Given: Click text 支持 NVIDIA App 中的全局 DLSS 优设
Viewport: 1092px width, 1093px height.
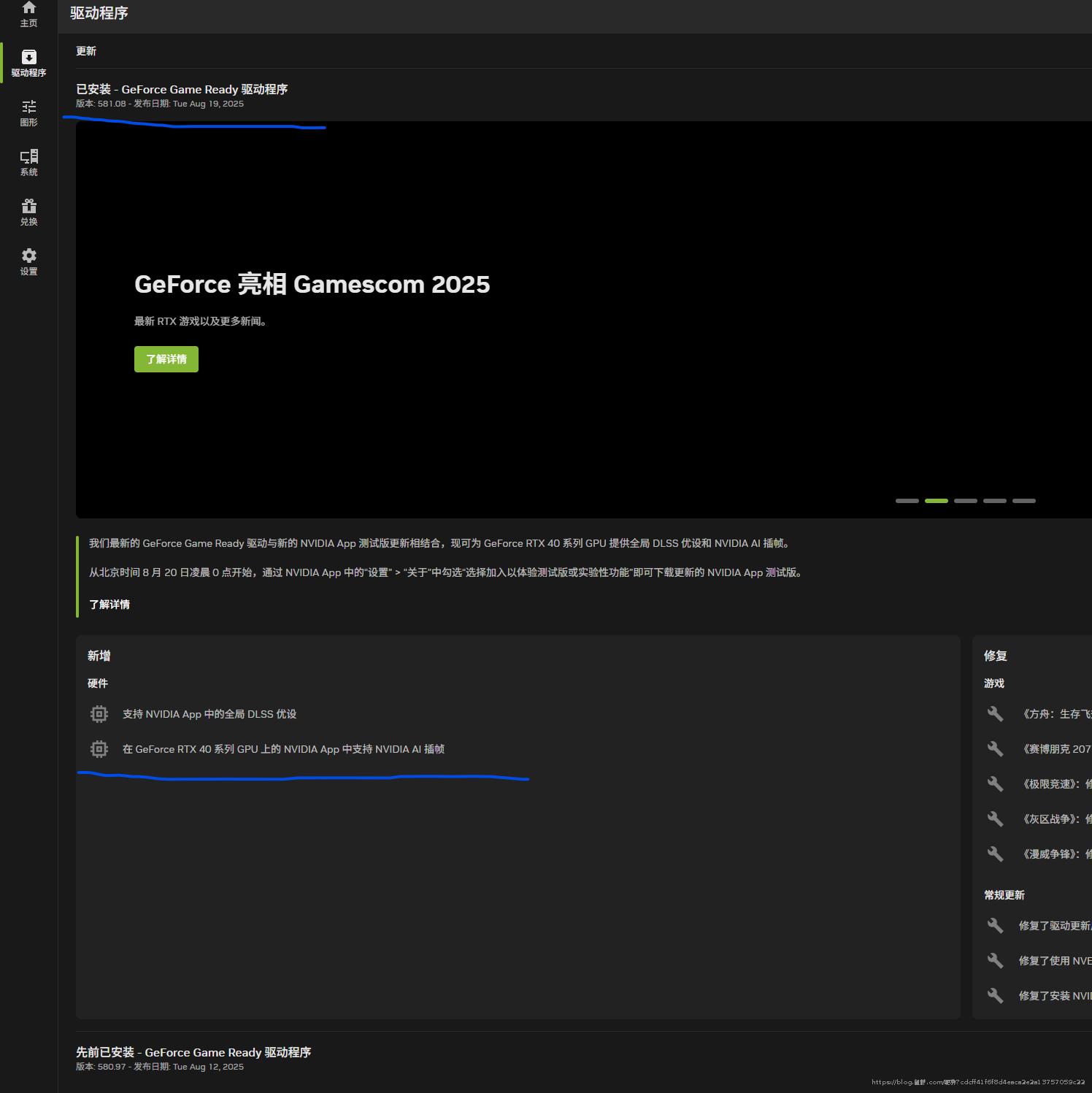Looking at the screenshot, I should [209, 714].
